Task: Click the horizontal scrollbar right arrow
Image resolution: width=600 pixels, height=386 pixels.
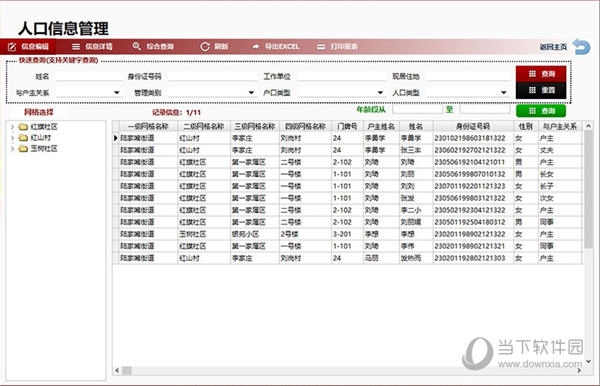Action: click(579, 370)
